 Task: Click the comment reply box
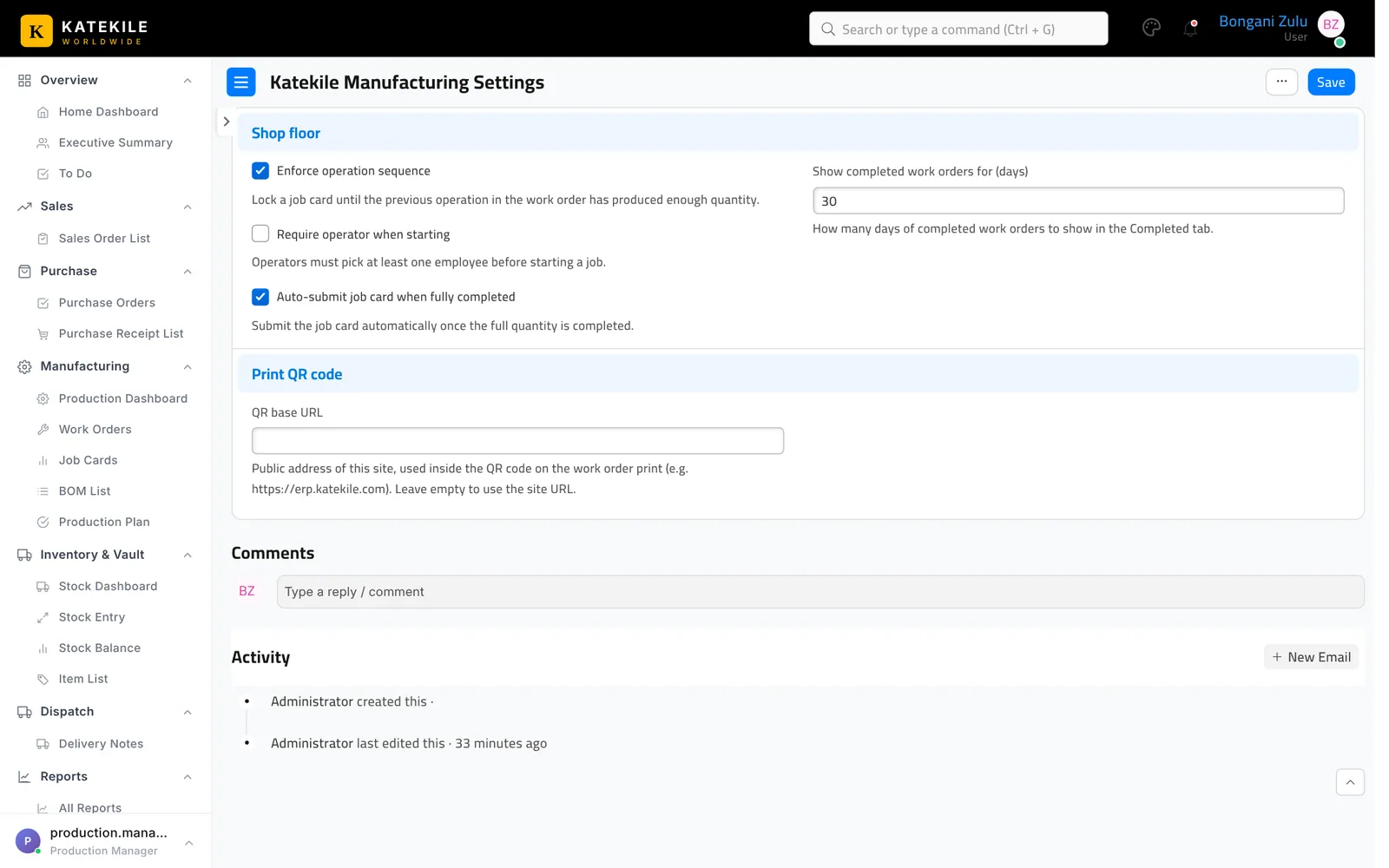(820, 592)
